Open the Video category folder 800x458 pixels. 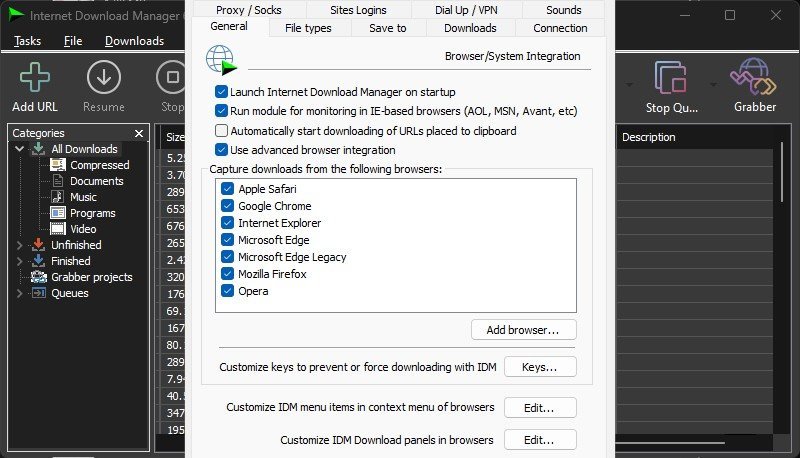coord(83,229)
